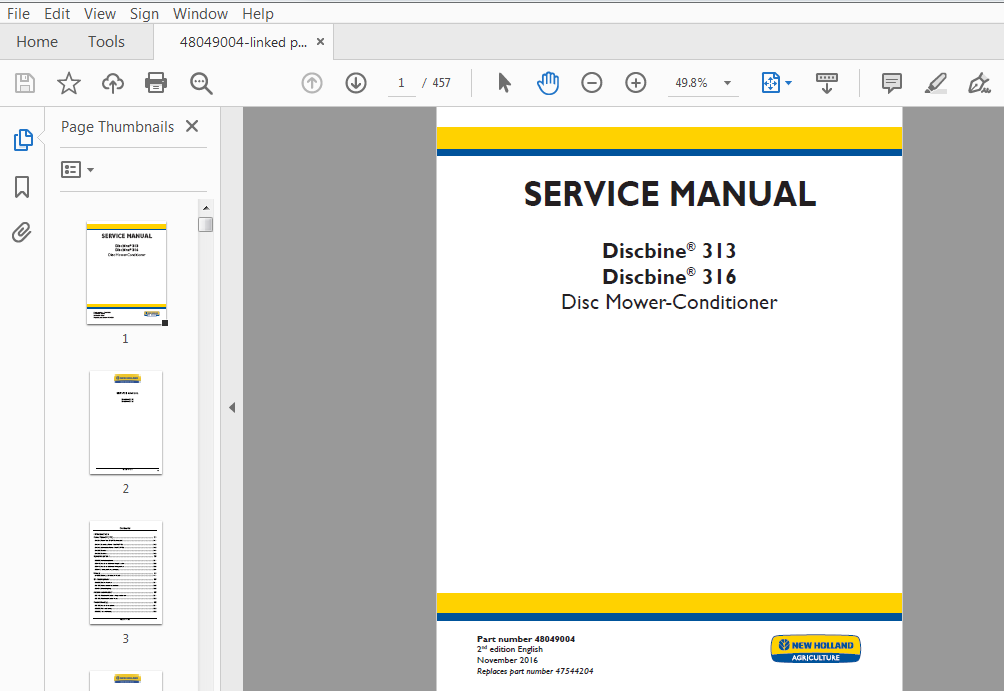Open the View menu
The height and width of the screenshot is (691, 1004).
100,13
